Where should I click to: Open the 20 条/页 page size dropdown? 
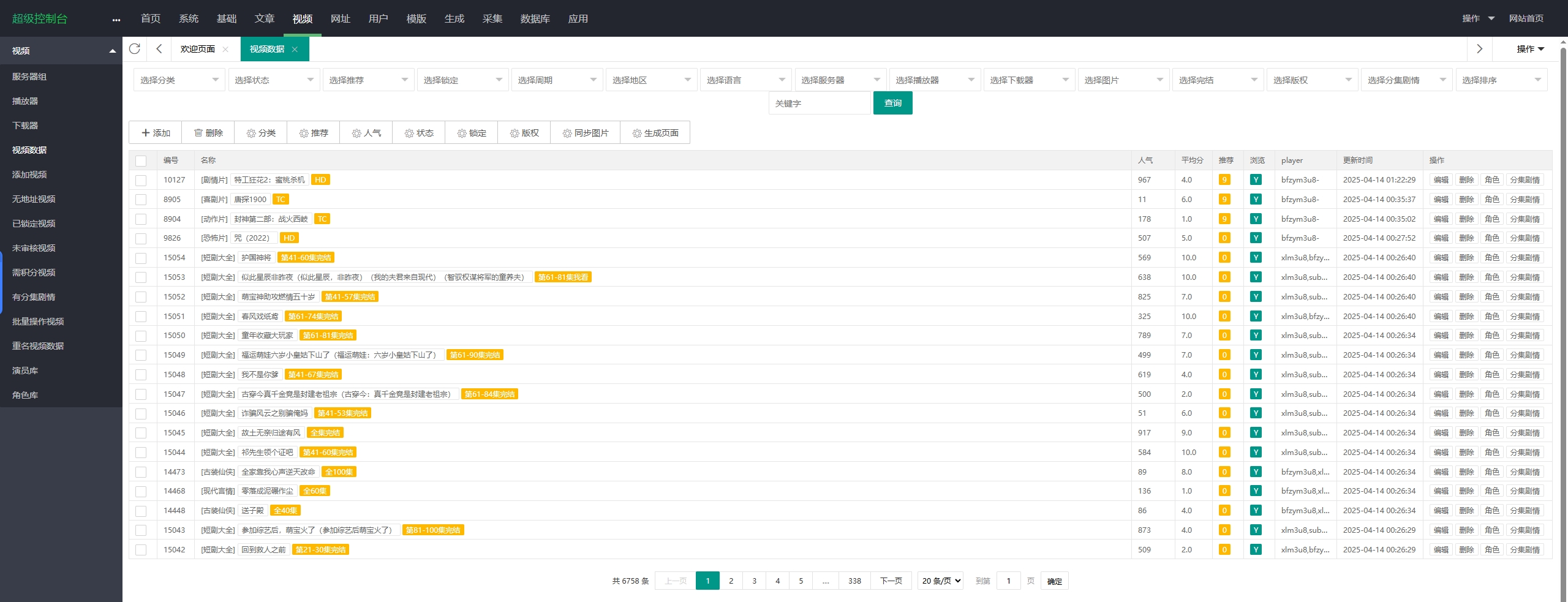(940, 581)
